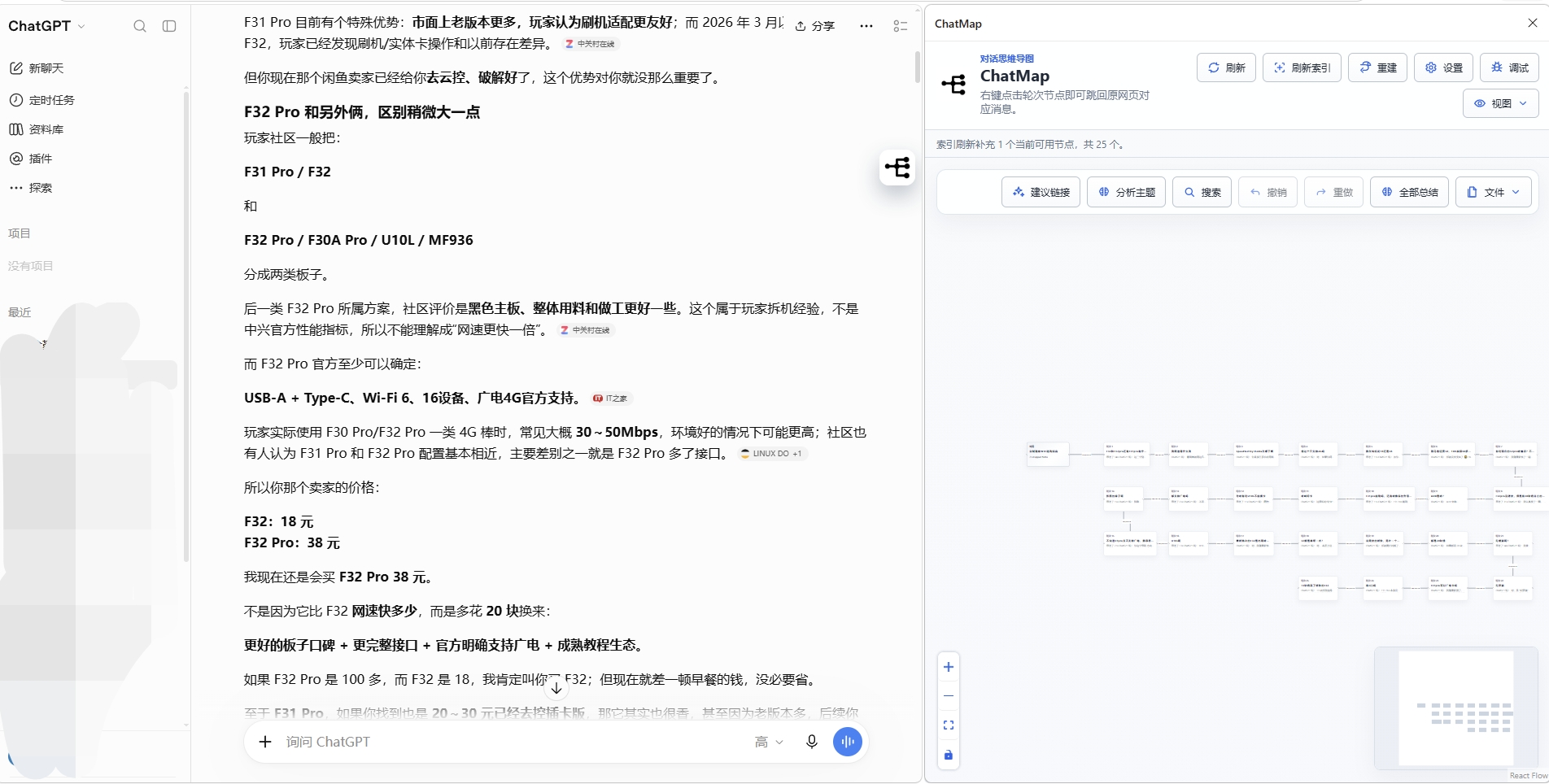Open 探索 explore entry
Viewport: 1549px width, 784px height.
click(41, 188)
